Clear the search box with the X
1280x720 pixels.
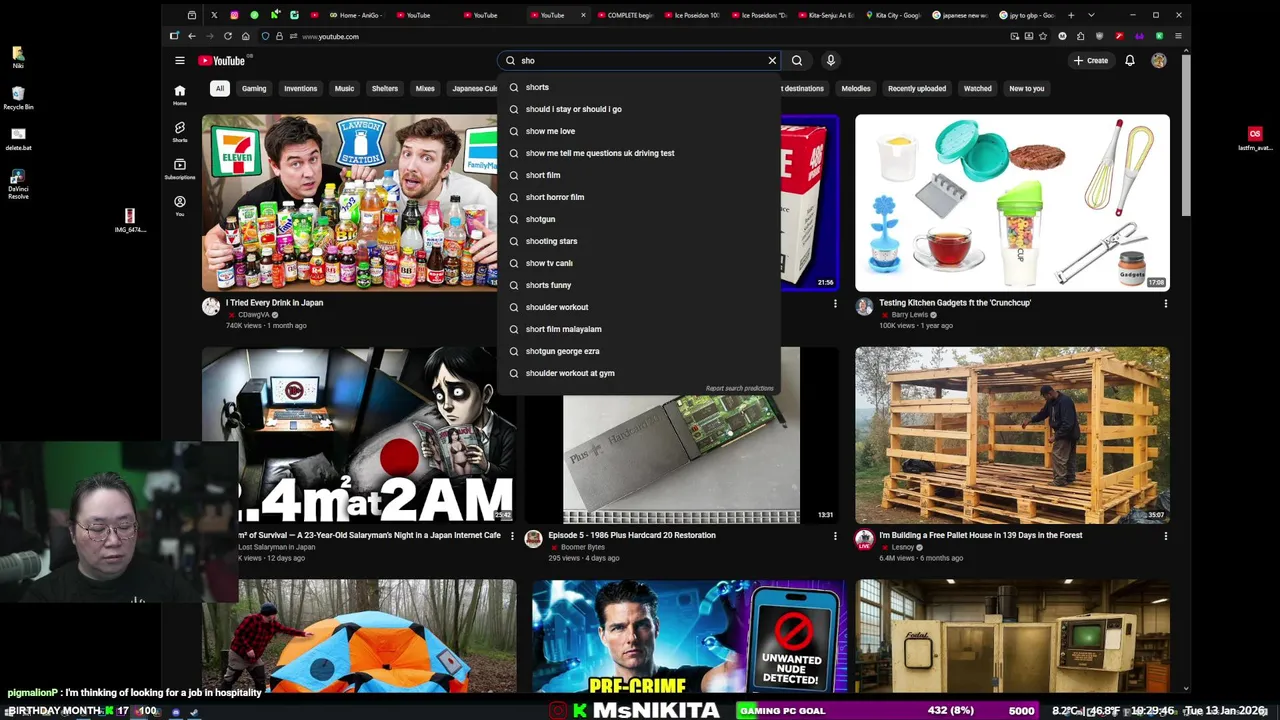point(772,60)
